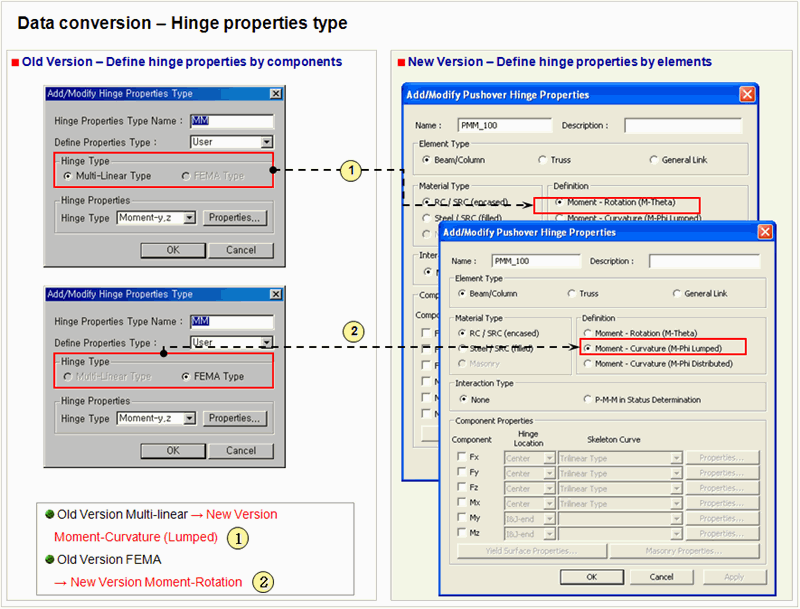Open Hinge Location dropdown for Fx row

548,458
